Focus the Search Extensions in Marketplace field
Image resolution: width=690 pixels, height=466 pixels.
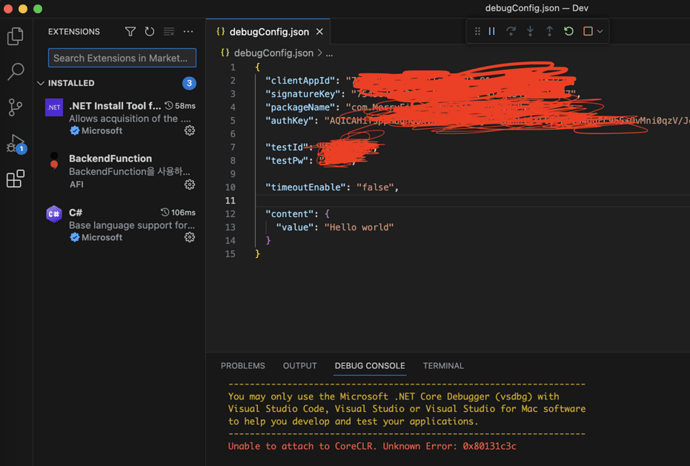tap(122, 58)
